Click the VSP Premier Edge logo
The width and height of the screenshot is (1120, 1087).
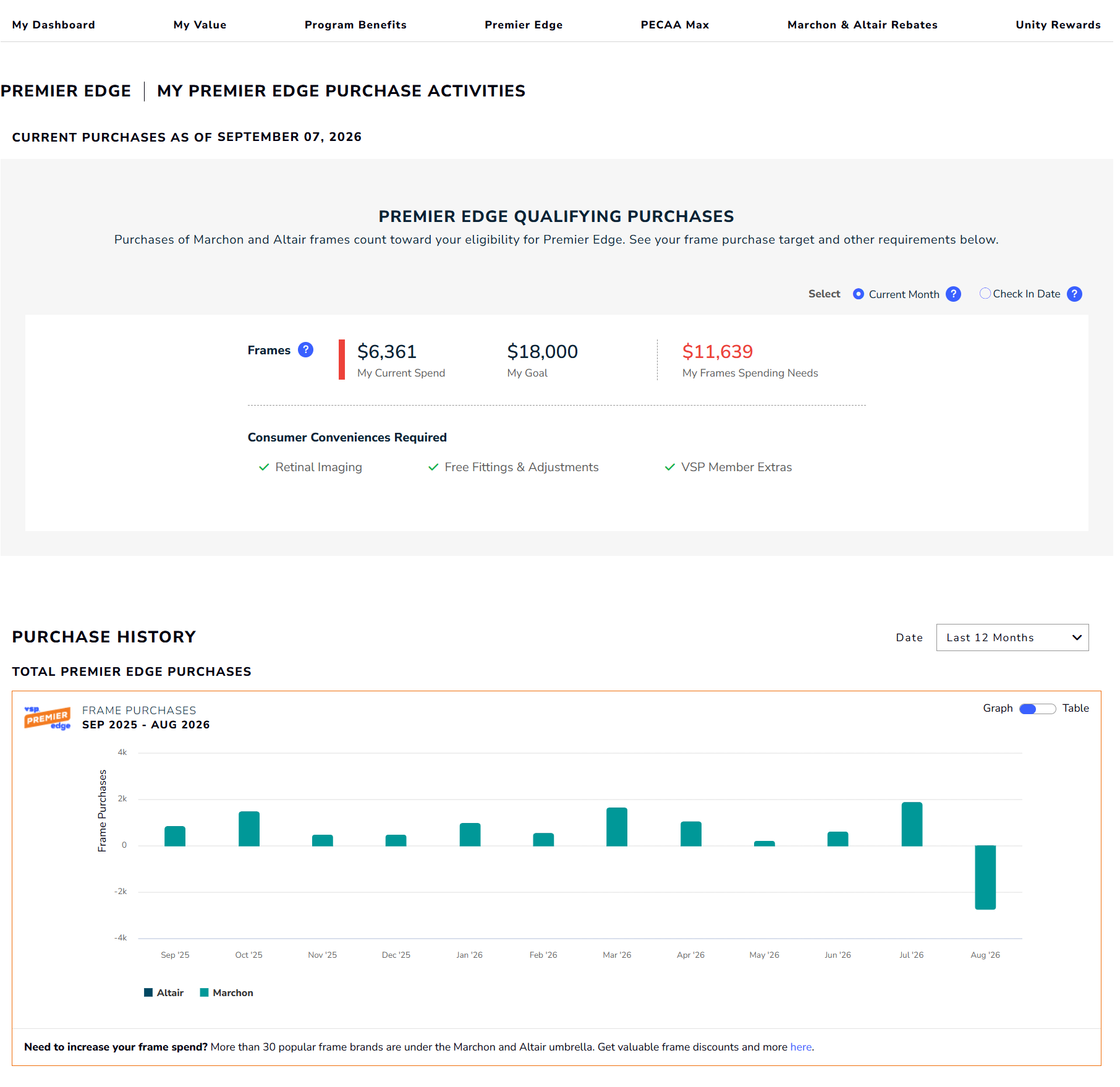tap(47, 717)
